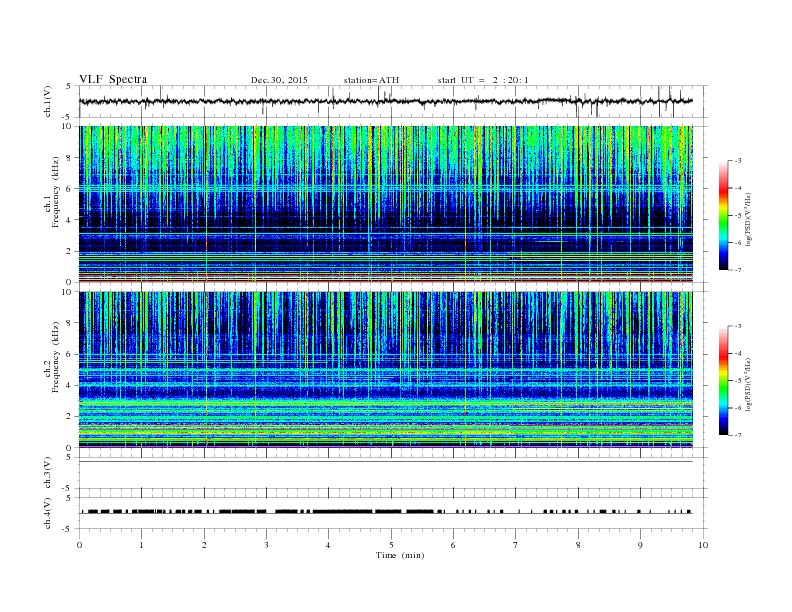
Task: Click the ch.2 spectrogram "4" kHz tick label
Action: click(x=70, y=386)
